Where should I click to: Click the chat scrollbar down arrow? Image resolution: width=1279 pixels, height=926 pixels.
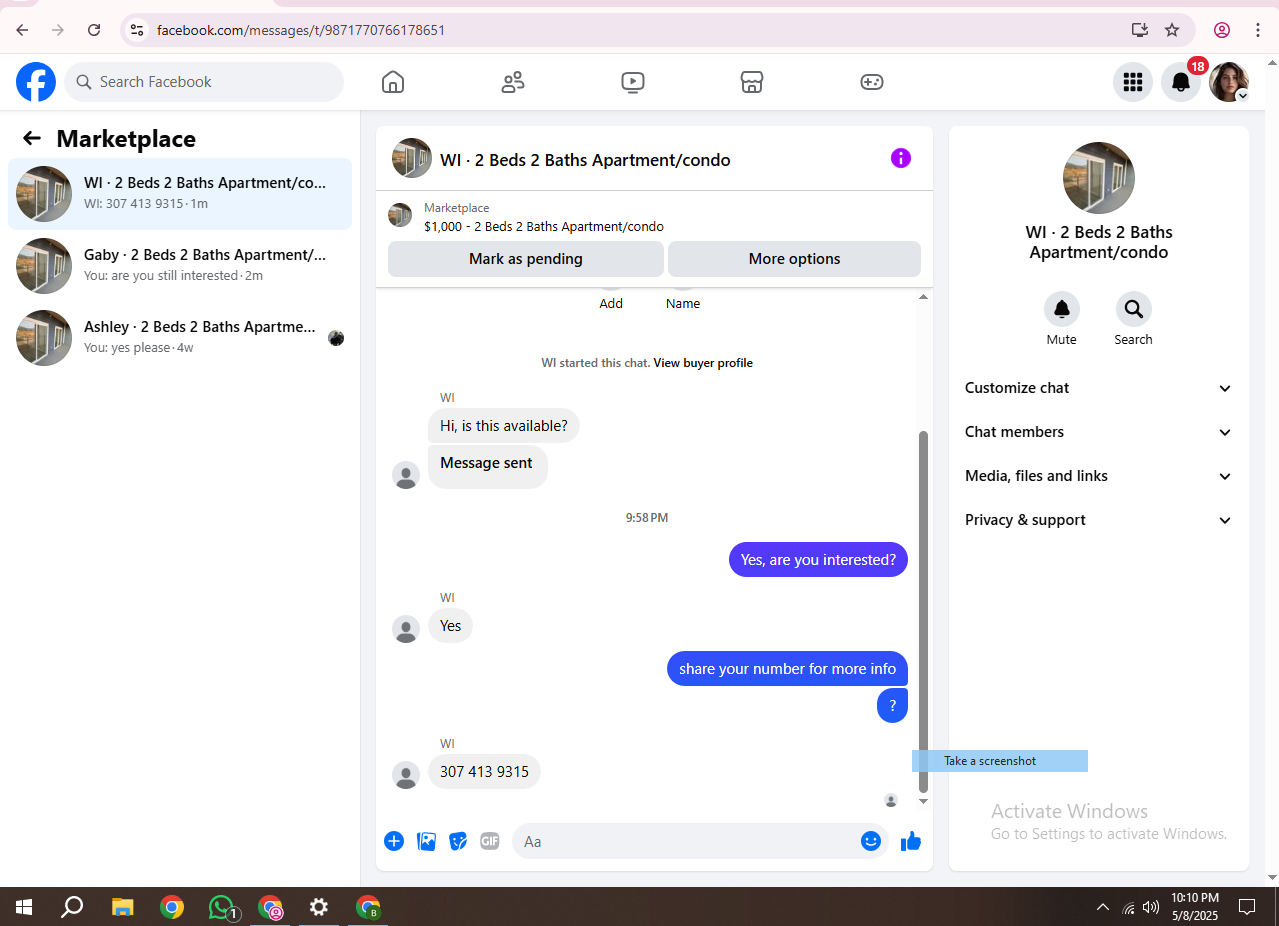[x=923, y=801]
